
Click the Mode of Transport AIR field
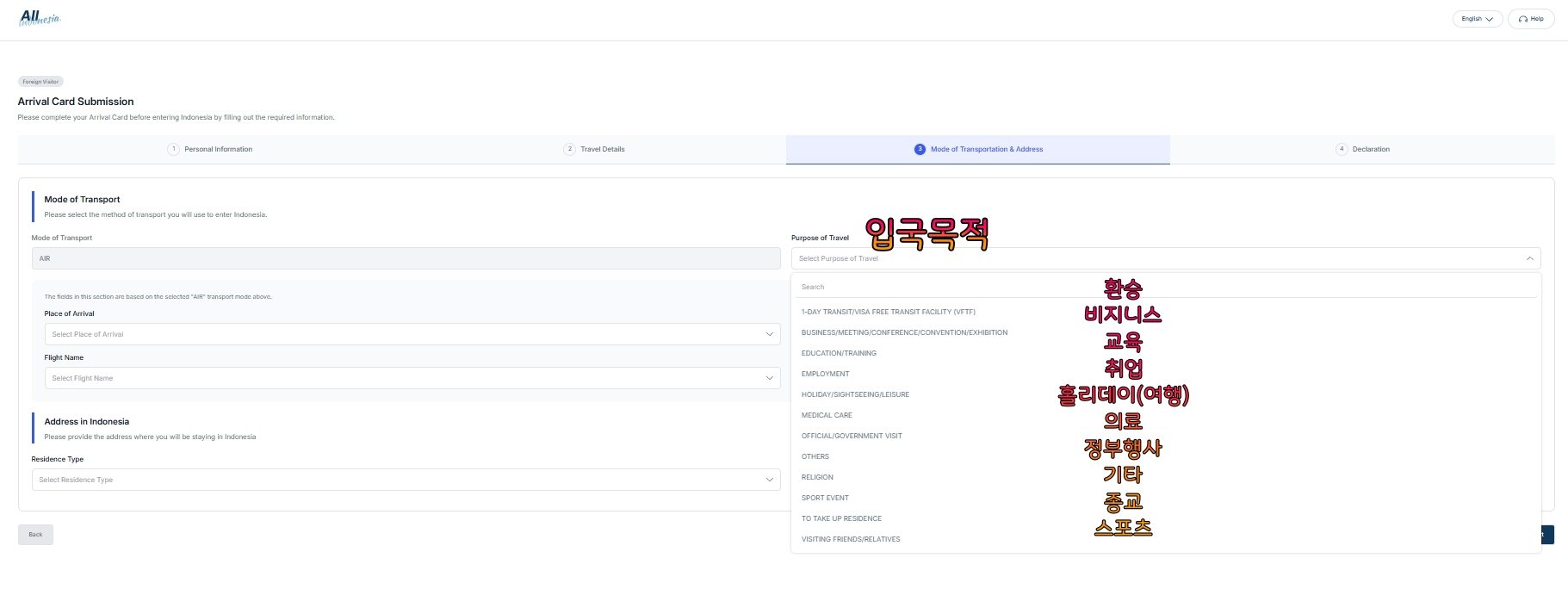click(406, 258)
